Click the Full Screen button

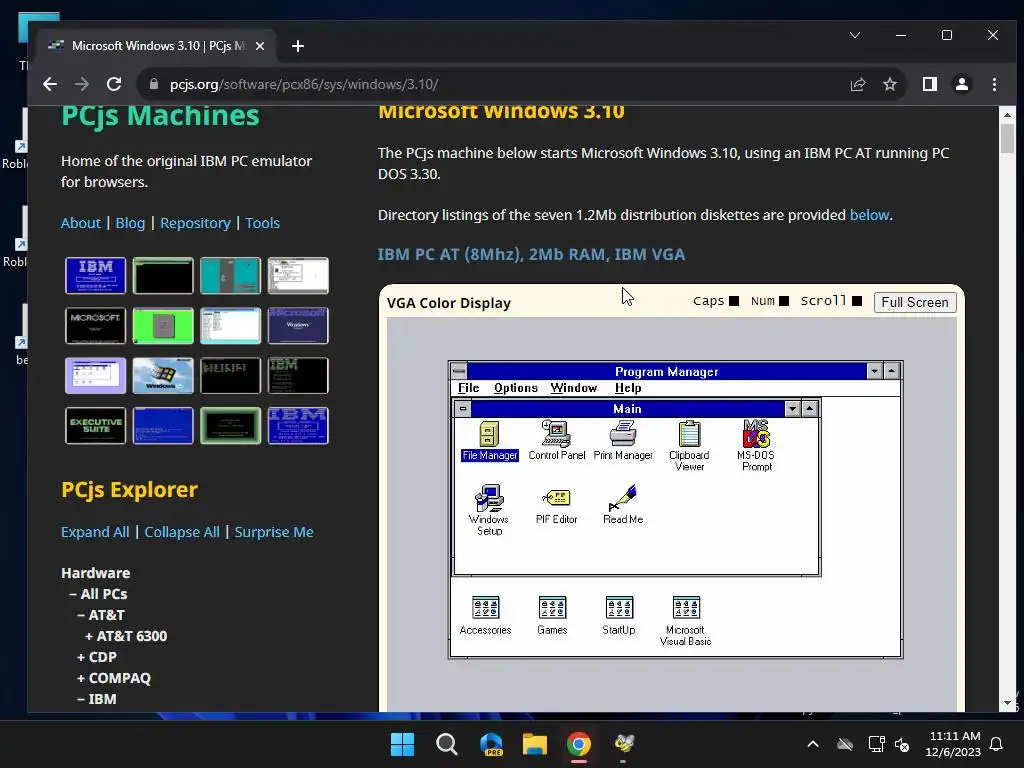pyautogui.click(x=915, y=302)
